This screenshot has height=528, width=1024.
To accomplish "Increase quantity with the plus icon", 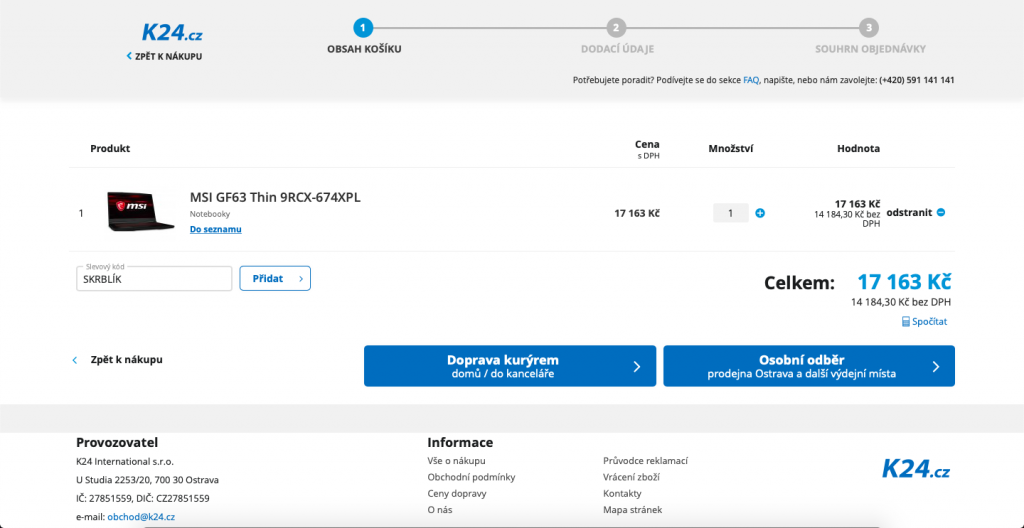I will (x=760, y=213).
